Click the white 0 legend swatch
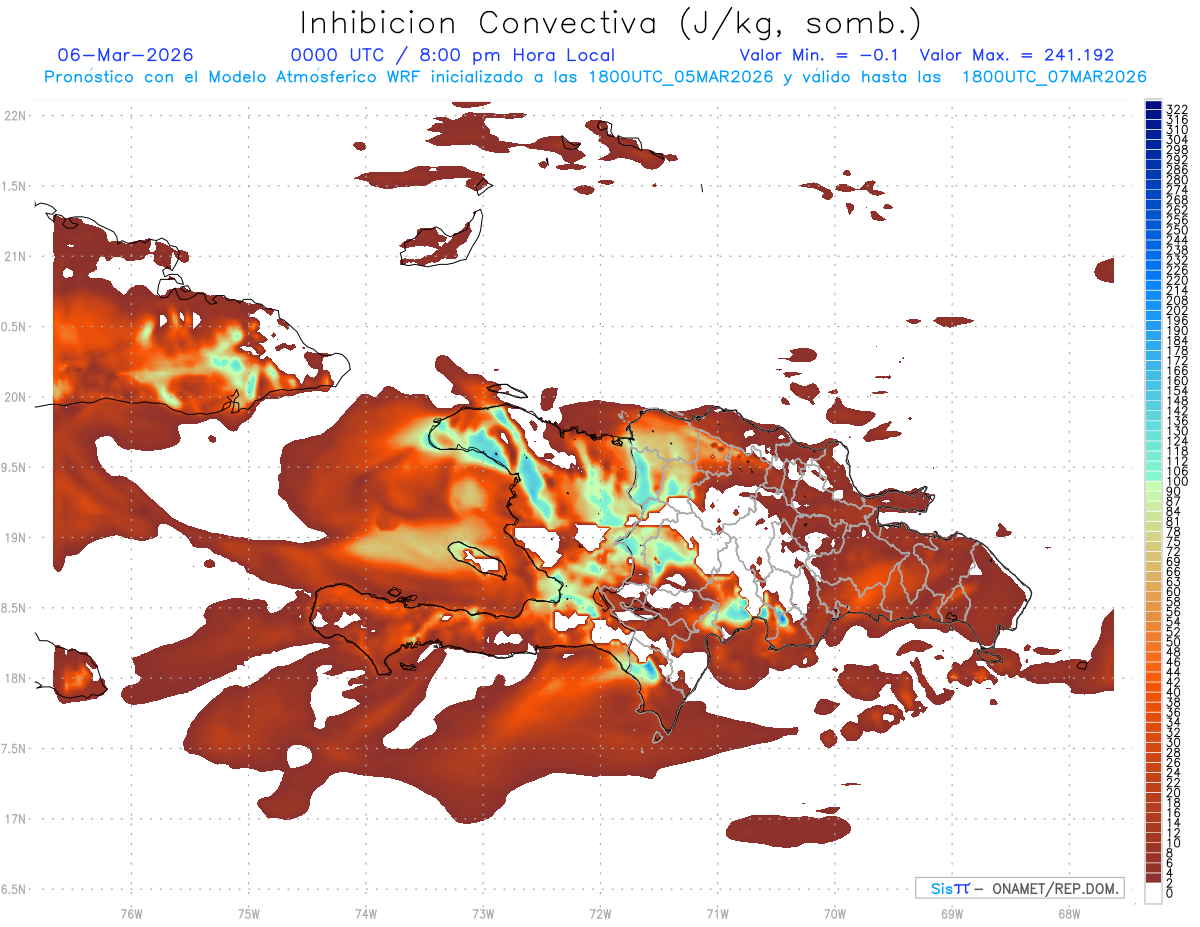 [1153, 893]
